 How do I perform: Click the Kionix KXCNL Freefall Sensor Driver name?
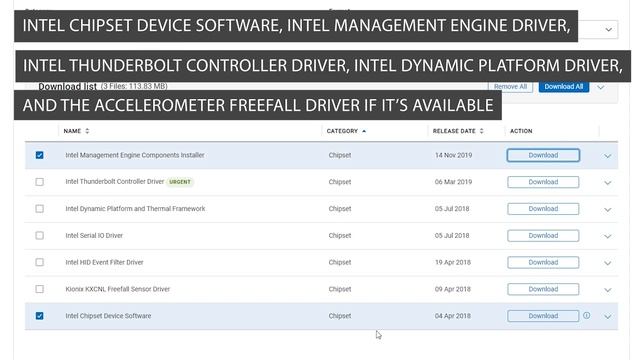118,289
